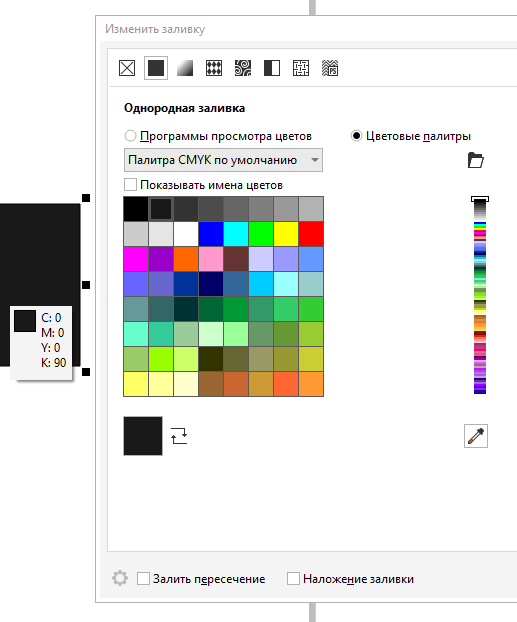This screenshot has height=622, width=517.
Task: Pick the pure black swatch
Action: pyautogui.click(x=136, y=209)
